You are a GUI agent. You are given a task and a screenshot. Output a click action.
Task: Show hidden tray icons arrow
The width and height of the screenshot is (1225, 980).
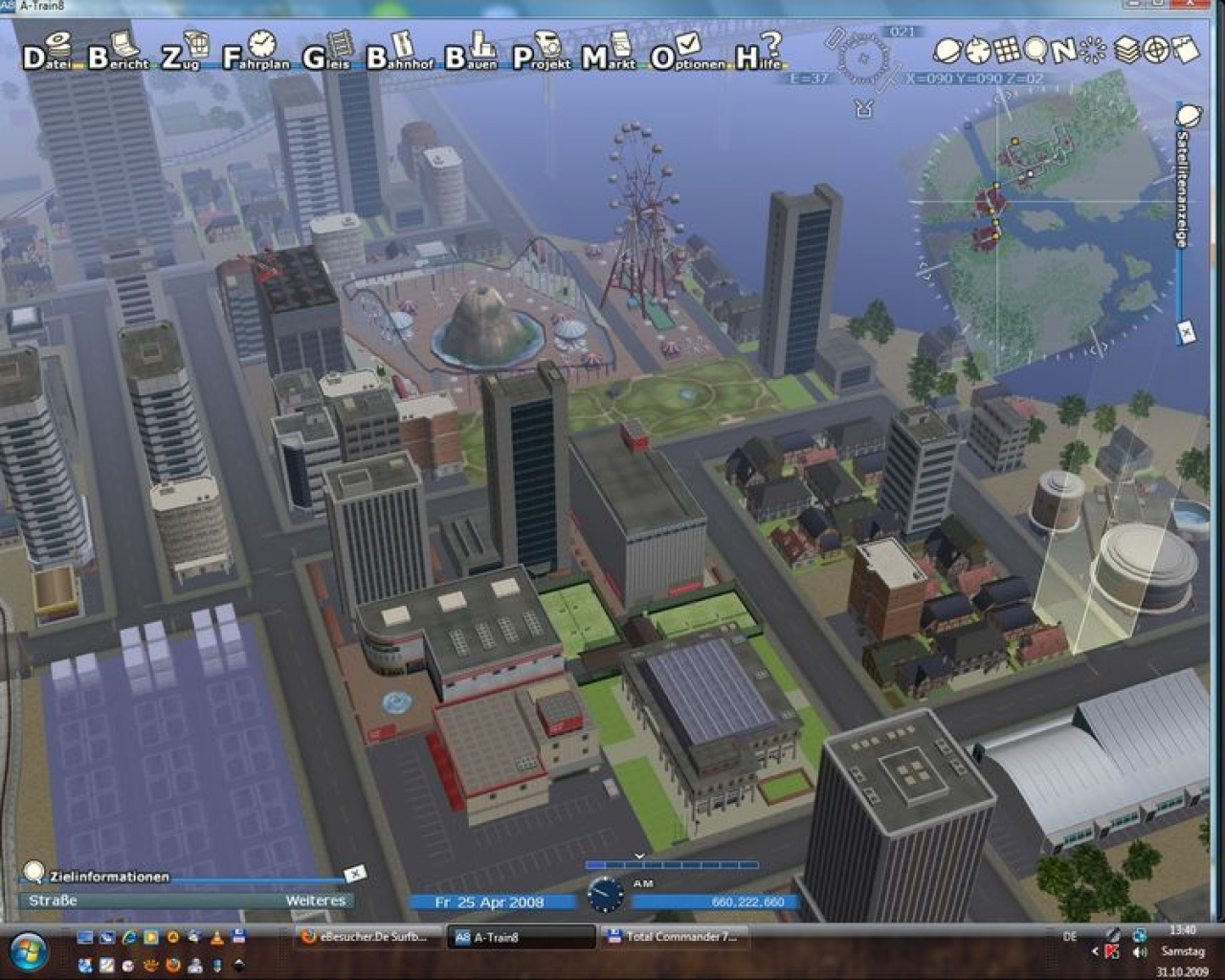click(x=1096, y=951)
